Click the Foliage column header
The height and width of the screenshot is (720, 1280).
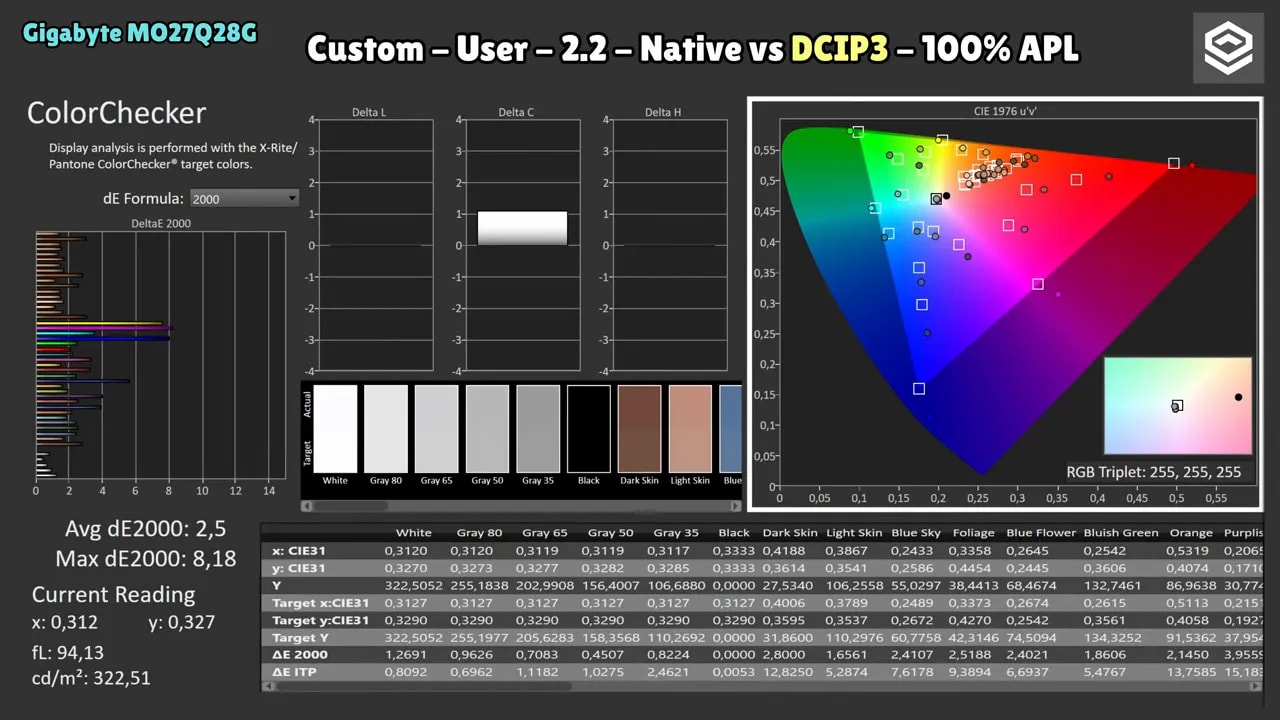tap(972, 533)
